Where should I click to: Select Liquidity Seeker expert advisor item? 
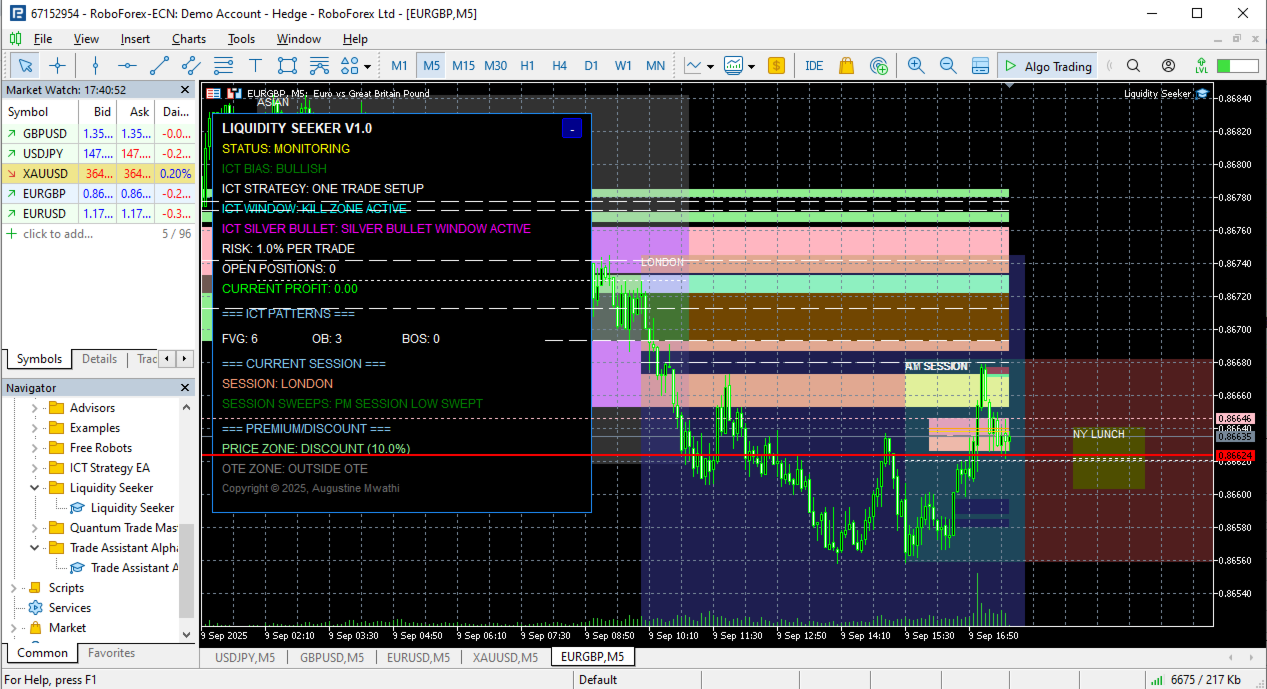pyautogui.click(x=132, y=508)
